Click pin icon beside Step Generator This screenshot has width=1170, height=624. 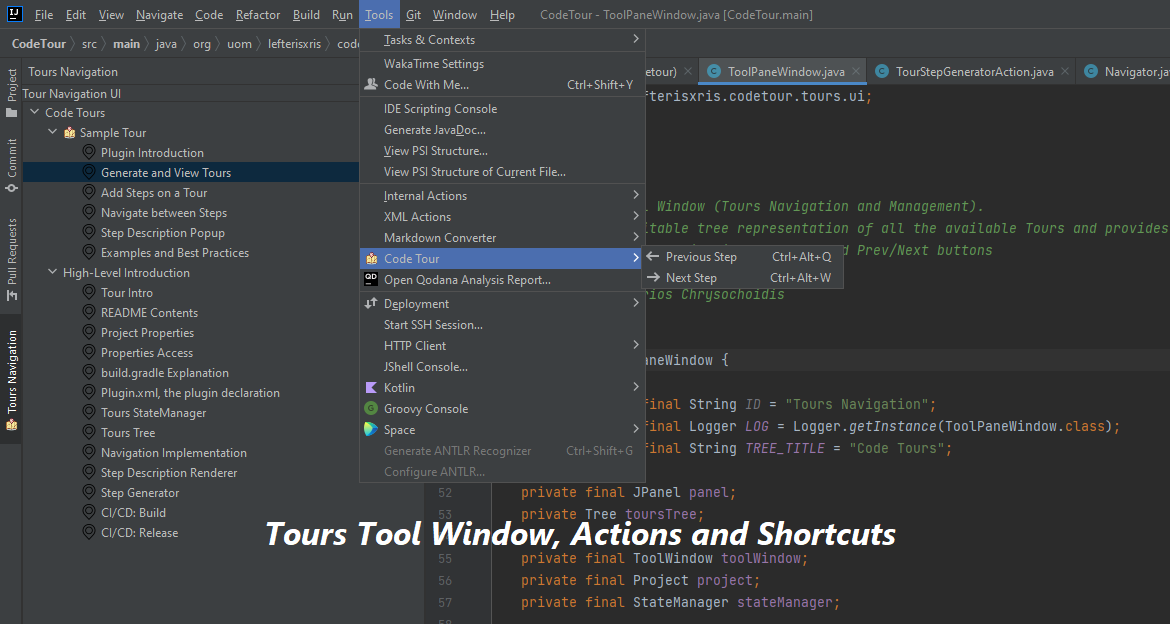[89, 493]
